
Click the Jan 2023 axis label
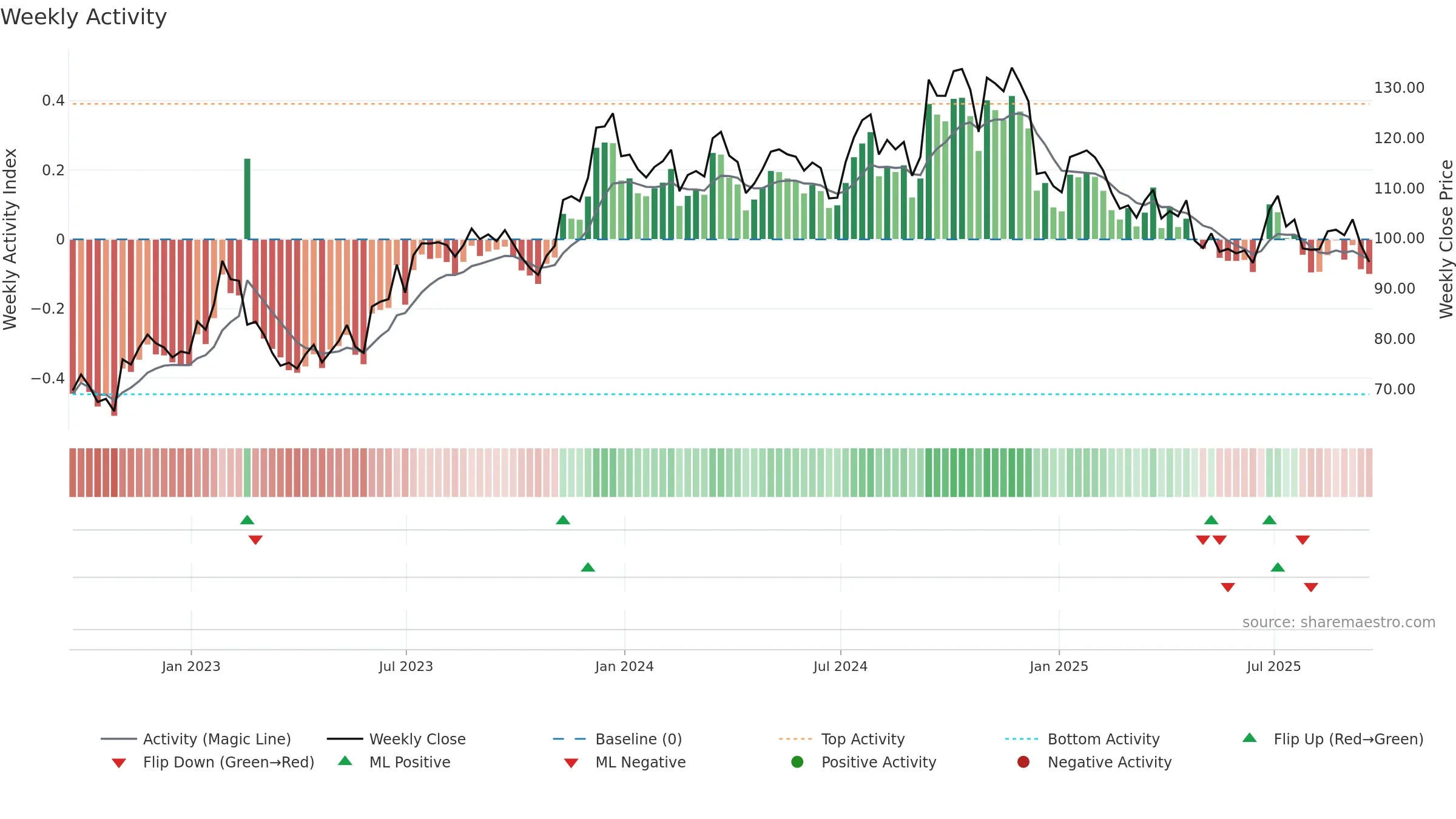coord(191,667)
